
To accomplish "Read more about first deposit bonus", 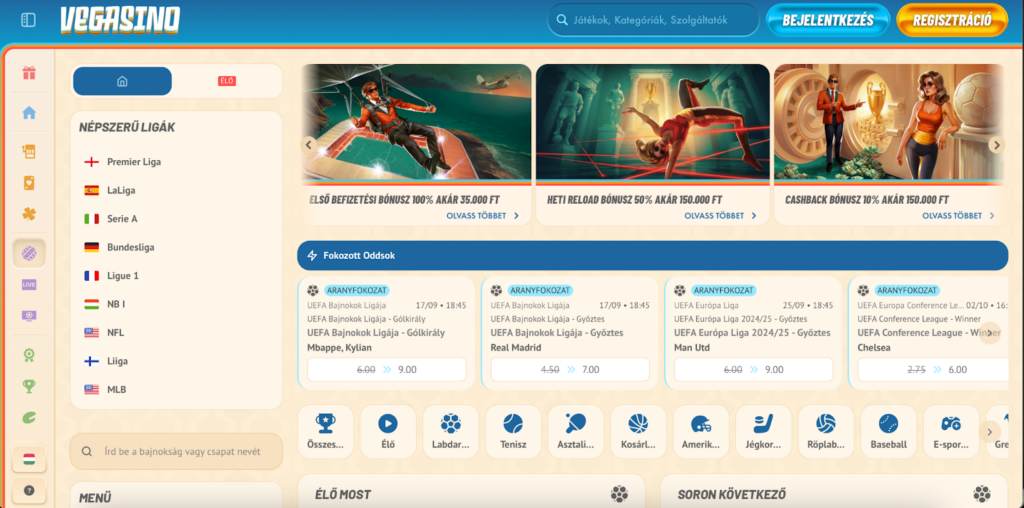I will (483, 215).
